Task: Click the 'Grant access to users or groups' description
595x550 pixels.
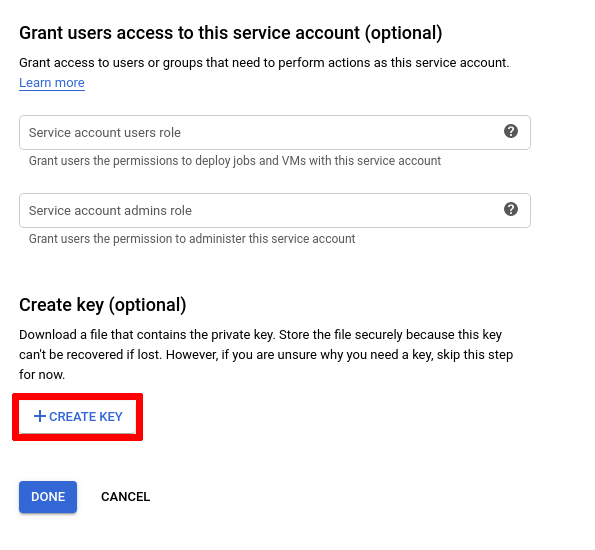Action: pos(264,63)
